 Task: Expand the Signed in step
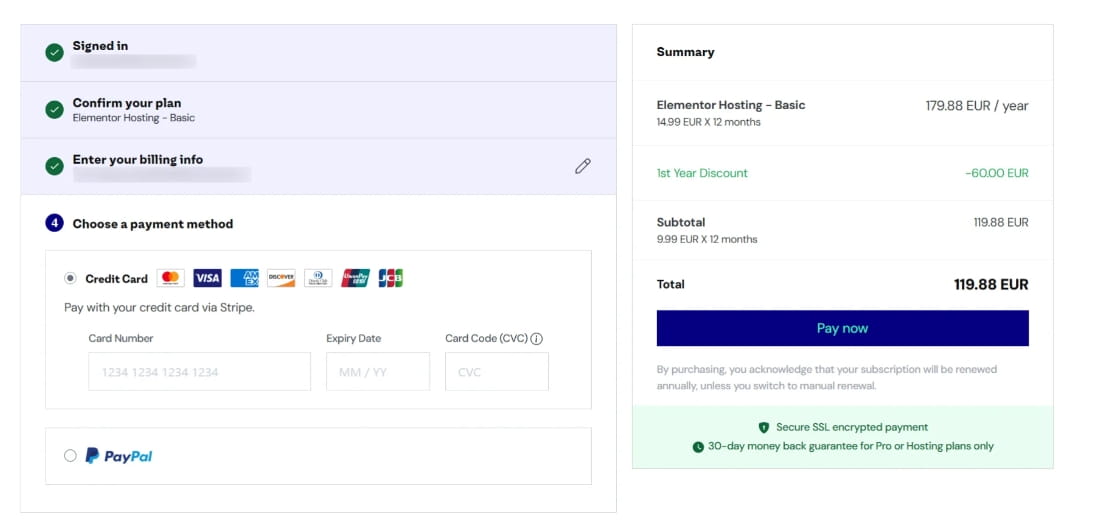100,46
